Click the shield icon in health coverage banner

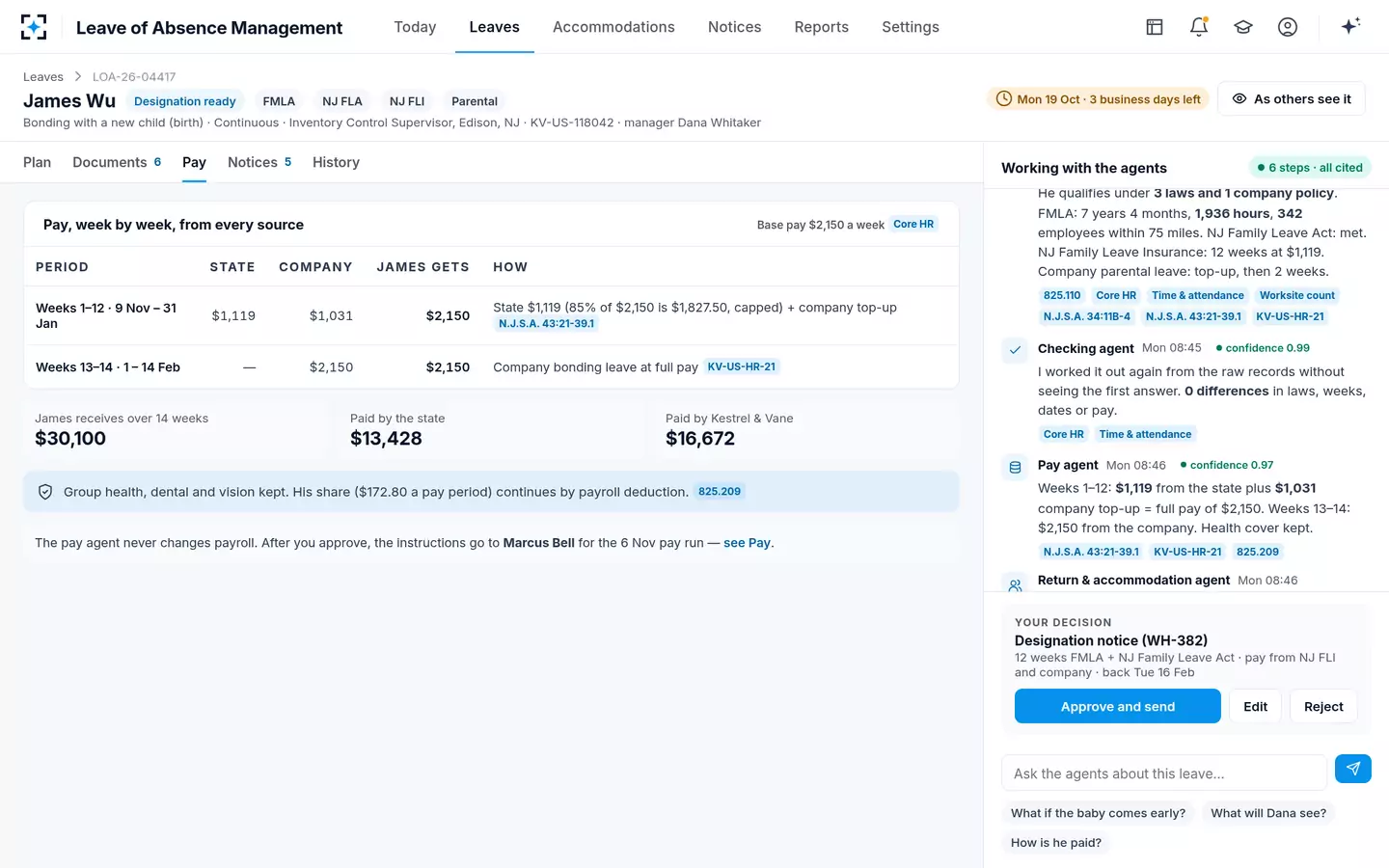45,492
